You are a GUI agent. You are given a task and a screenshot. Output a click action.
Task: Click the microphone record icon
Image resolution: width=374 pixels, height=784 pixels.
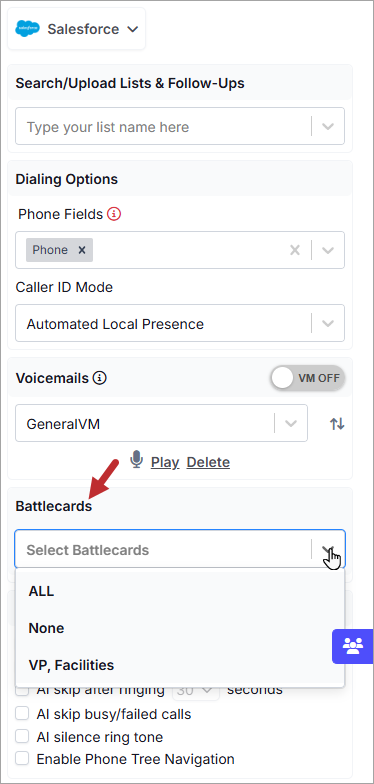[x=136, y=460]
